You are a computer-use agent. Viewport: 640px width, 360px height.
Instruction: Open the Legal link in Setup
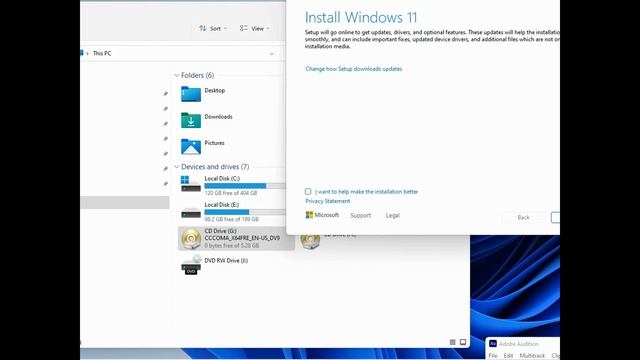pos(393,215)
